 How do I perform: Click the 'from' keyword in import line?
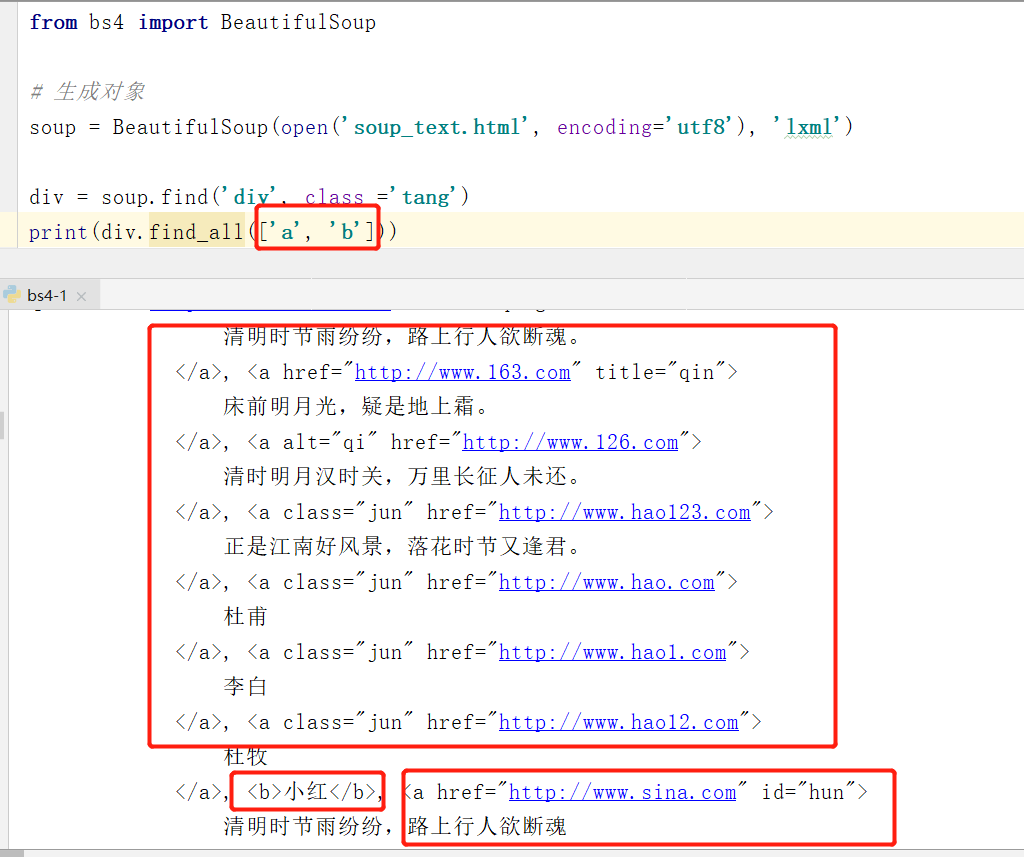54,22
